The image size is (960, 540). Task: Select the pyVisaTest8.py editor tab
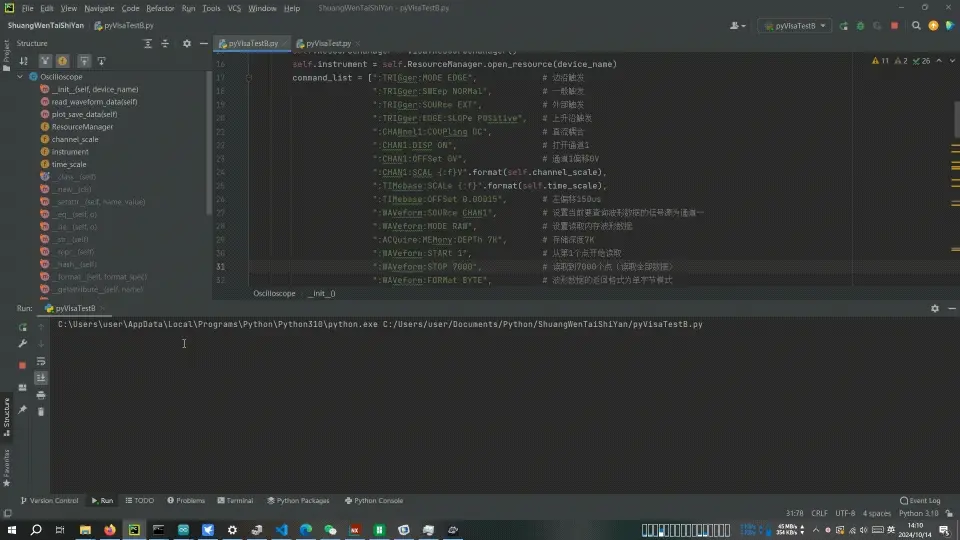pos(253,43)
